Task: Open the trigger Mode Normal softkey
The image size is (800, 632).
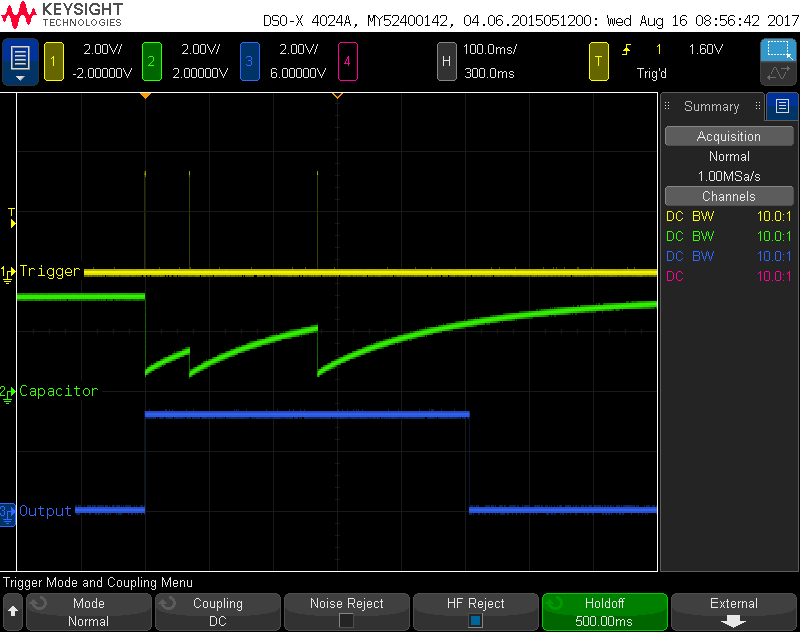Action: click(89, 612)
